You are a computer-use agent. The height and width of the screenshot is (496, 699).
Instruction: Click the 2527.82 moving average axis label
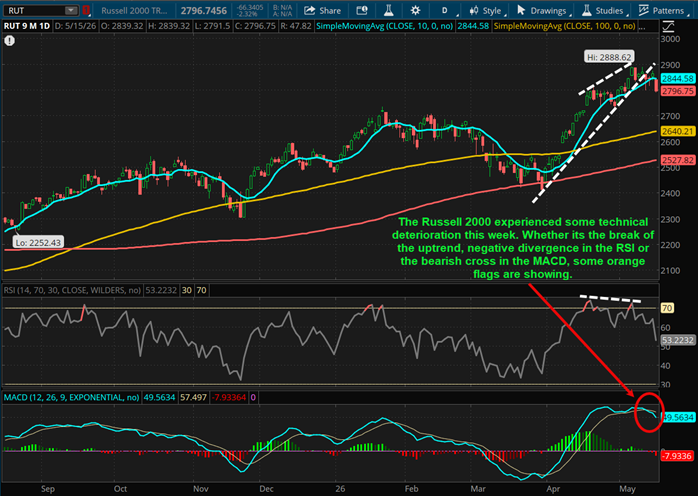click(677, 160)
